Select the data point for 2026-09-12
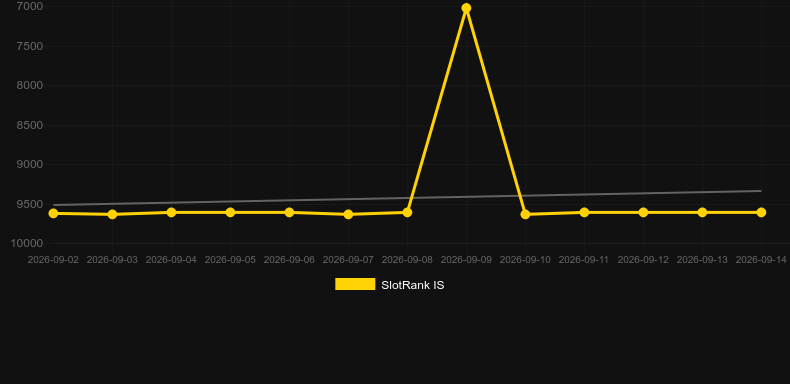Image resolution: width=790 pixels, height=384 pixels. point(643,212)
